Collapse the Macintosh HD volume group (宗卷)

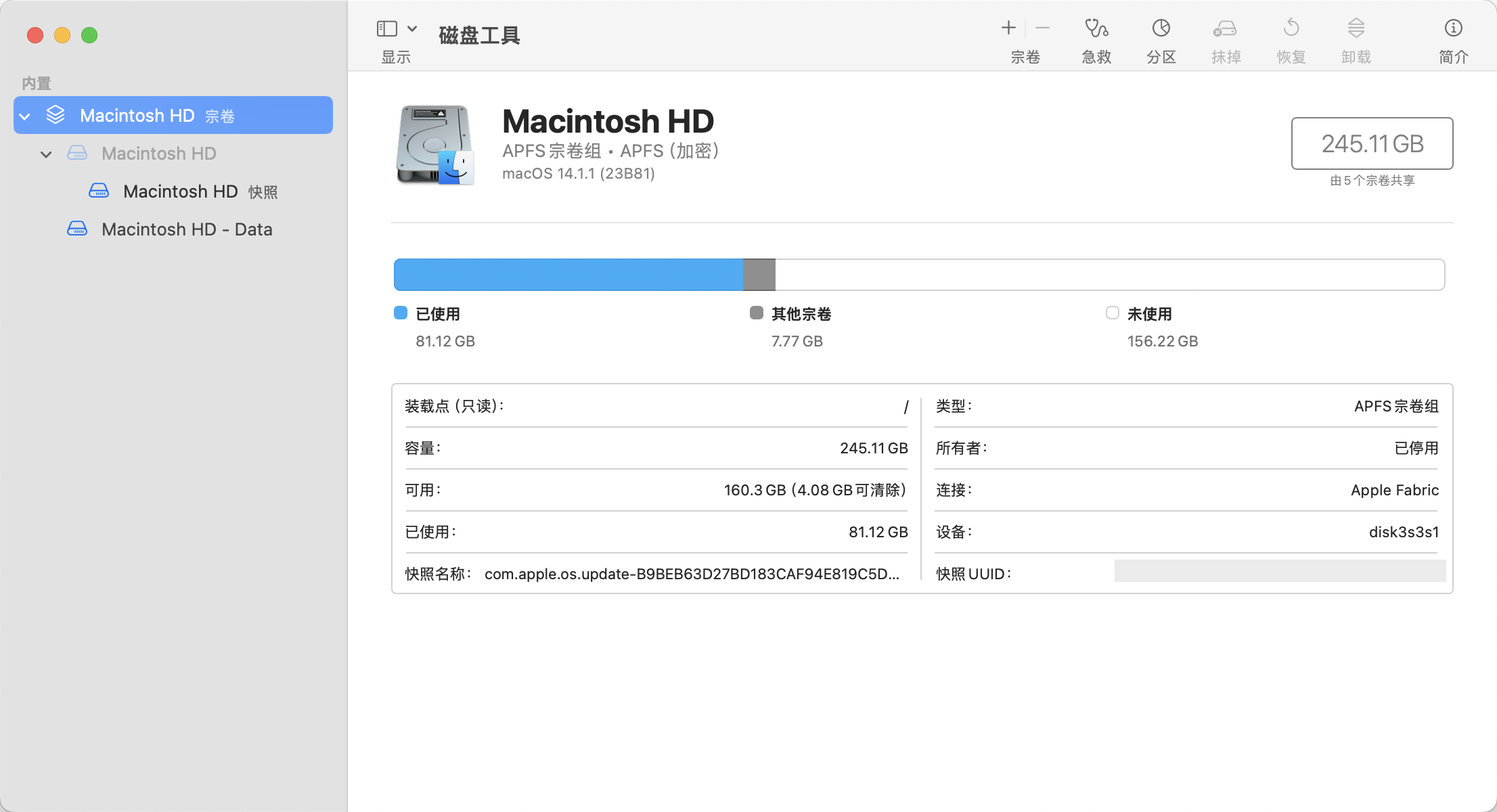(x=25, y=116)
